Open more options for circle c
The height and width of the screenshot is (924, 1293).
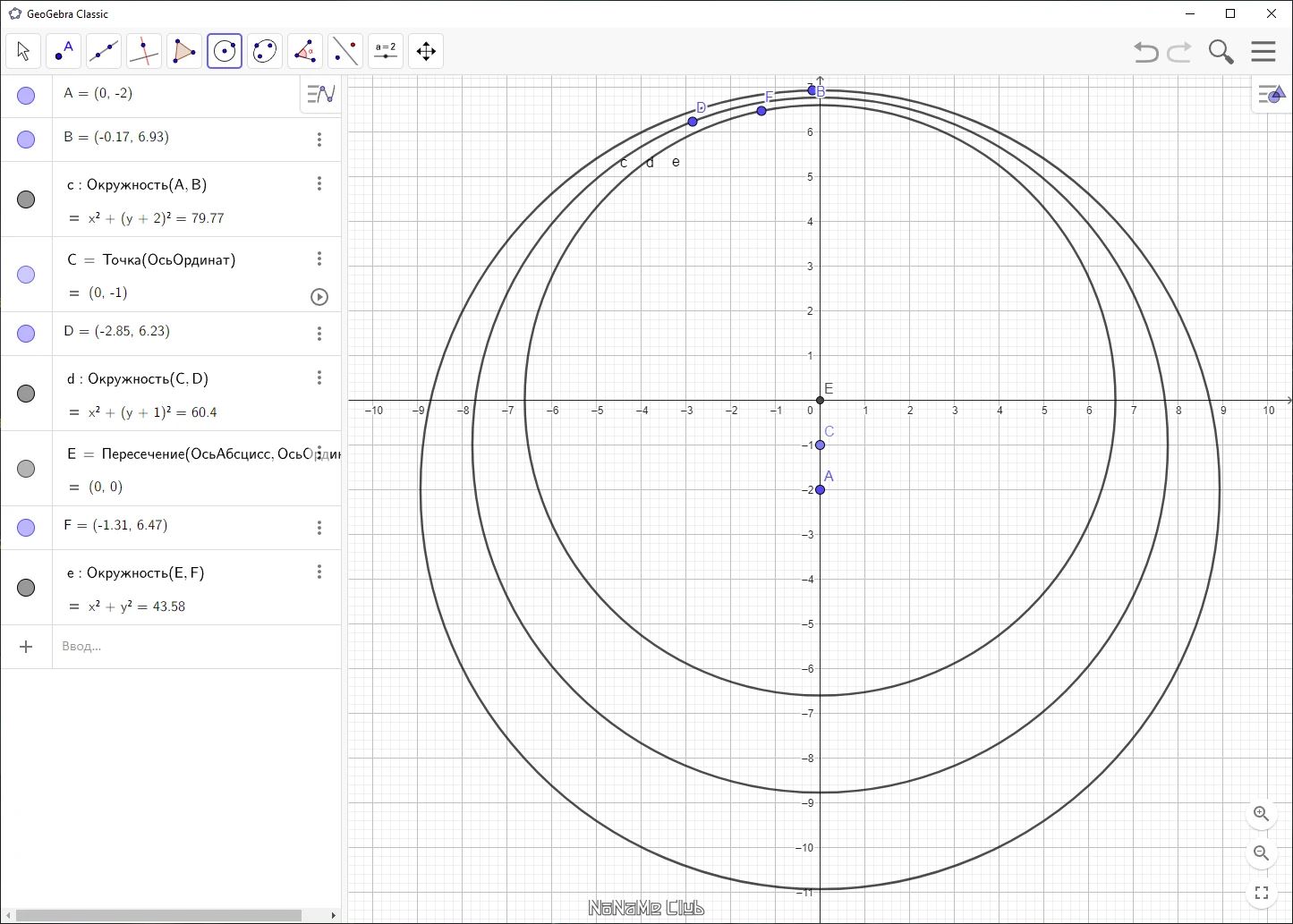pos(319,183)
